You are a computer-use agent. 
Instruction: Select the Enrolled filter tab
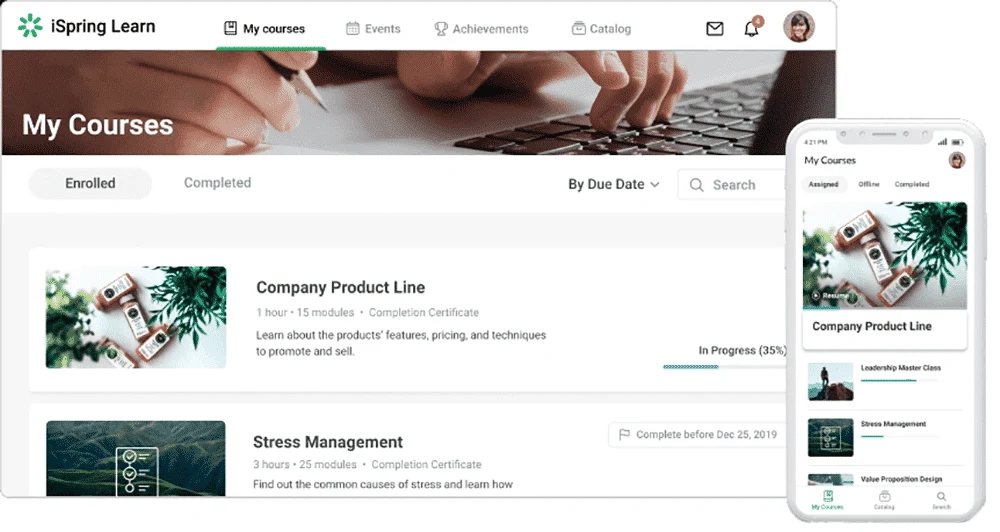(x=90, y=183)
